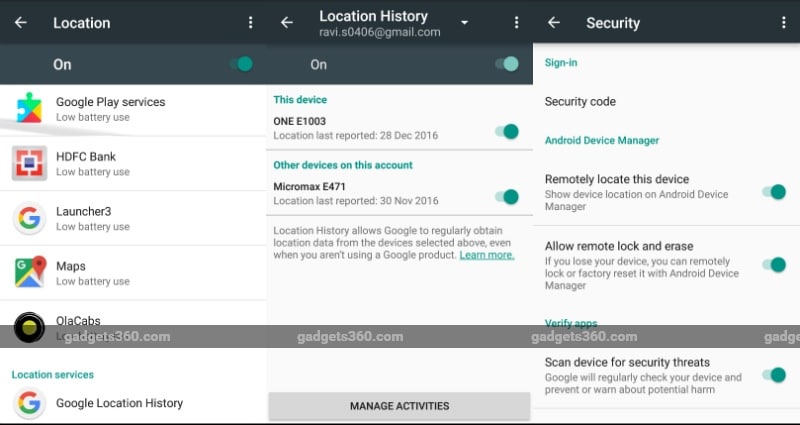Turn off the main Location switch
The image size is (800, 425).
pyautogui.click(x=241, y=64)
